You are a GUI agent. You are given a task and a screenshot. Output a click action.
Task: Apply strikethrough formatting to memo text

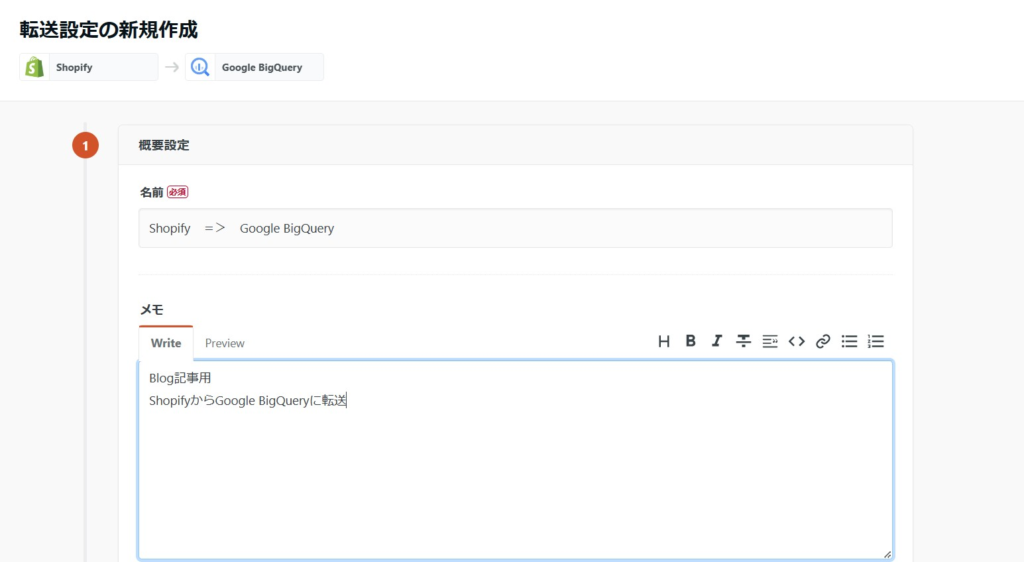(743, 341)
